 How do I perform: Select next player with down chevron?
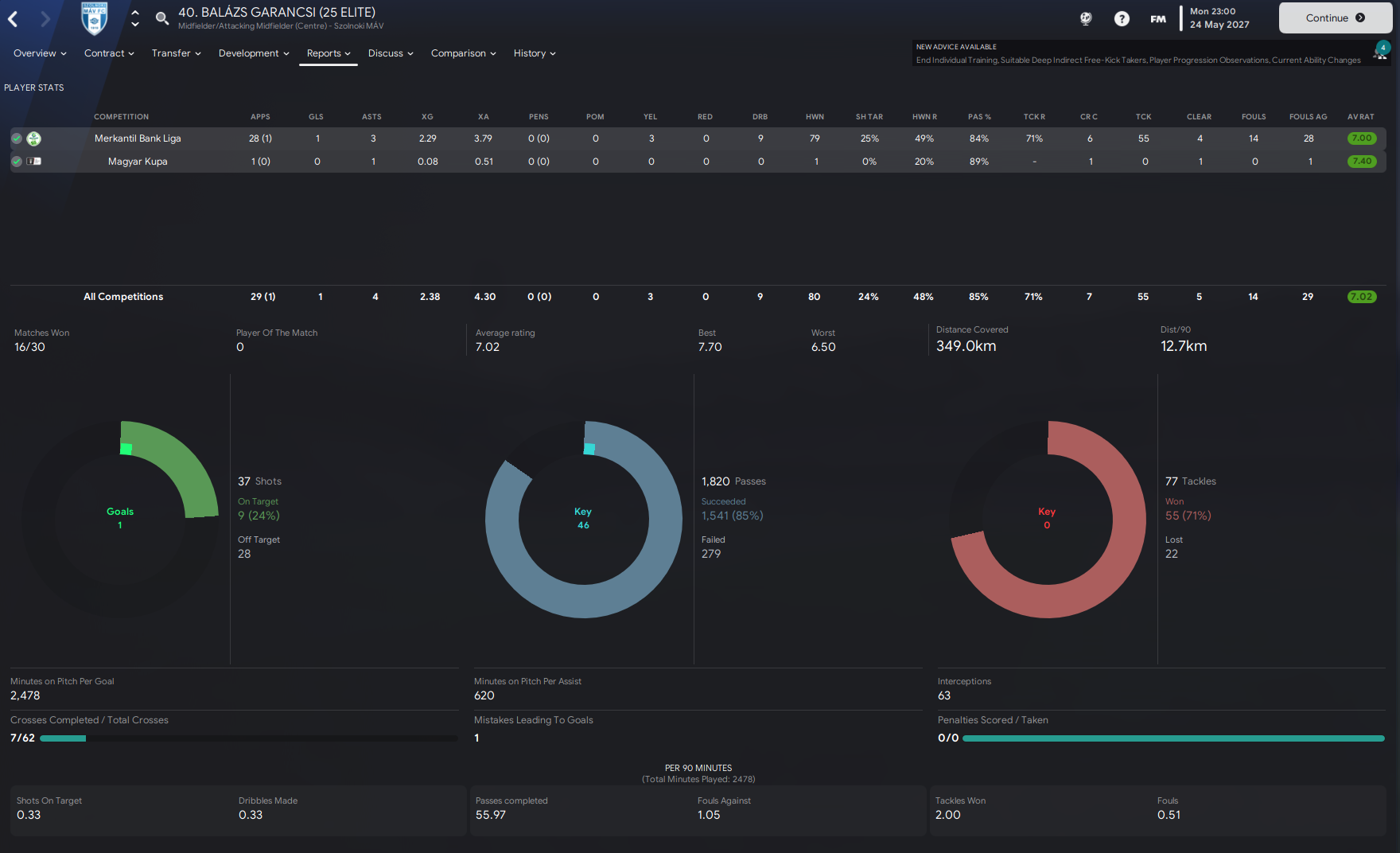click(x=135, y=25)
